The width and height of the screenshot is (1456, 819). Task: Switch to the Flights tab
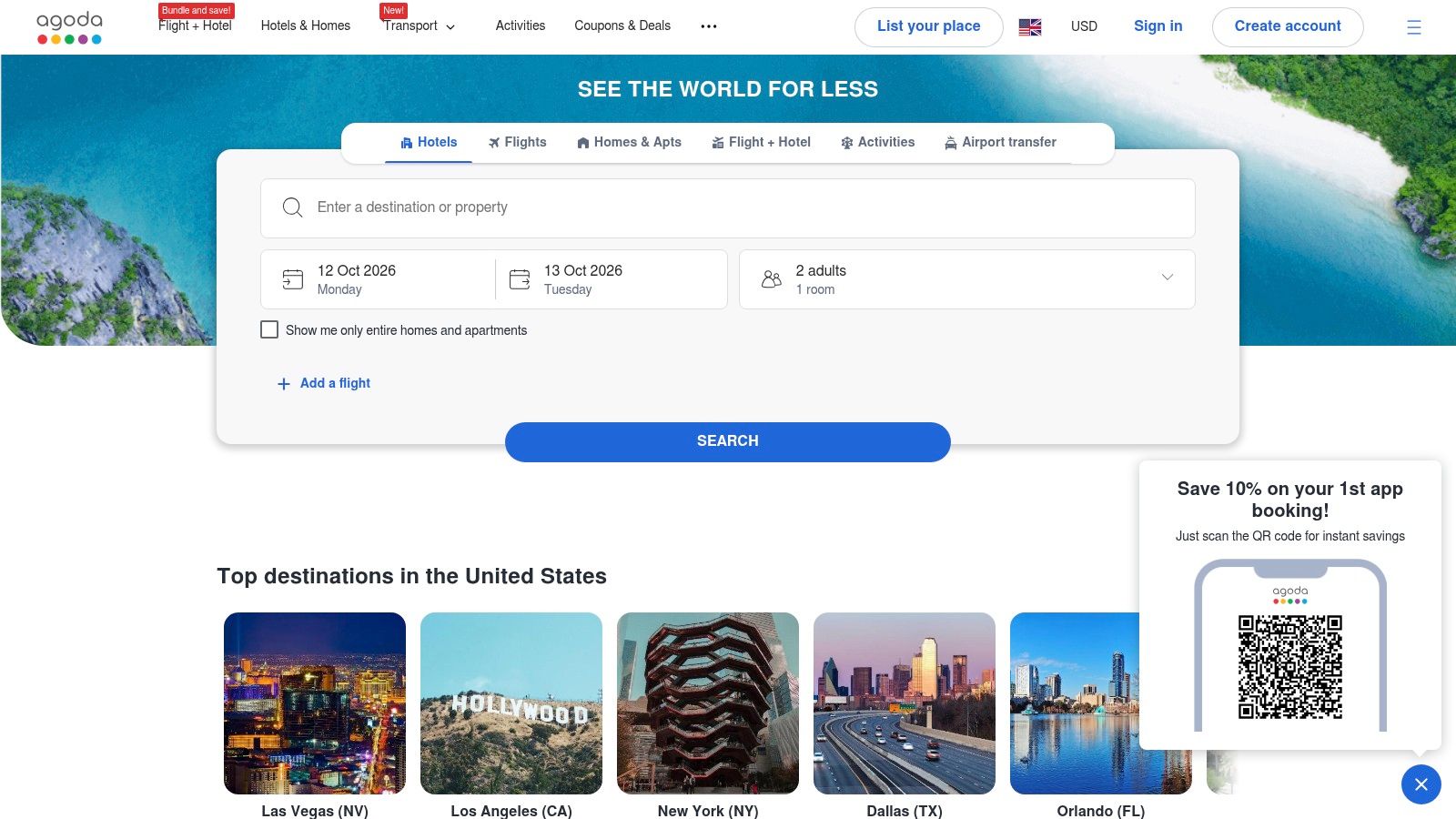(517, 142)
